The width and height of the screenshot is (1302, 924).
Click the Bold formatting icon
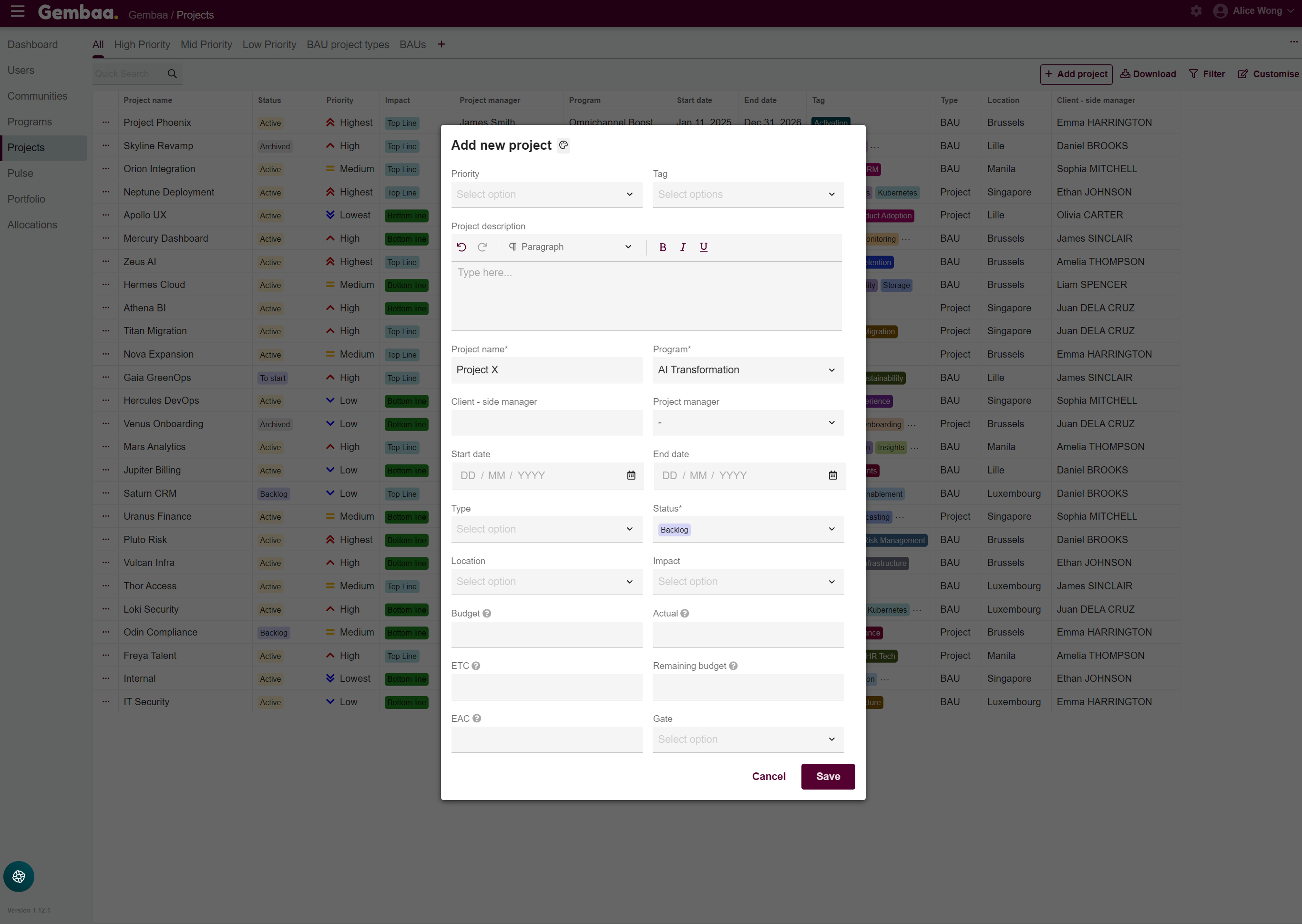[662, 247]
